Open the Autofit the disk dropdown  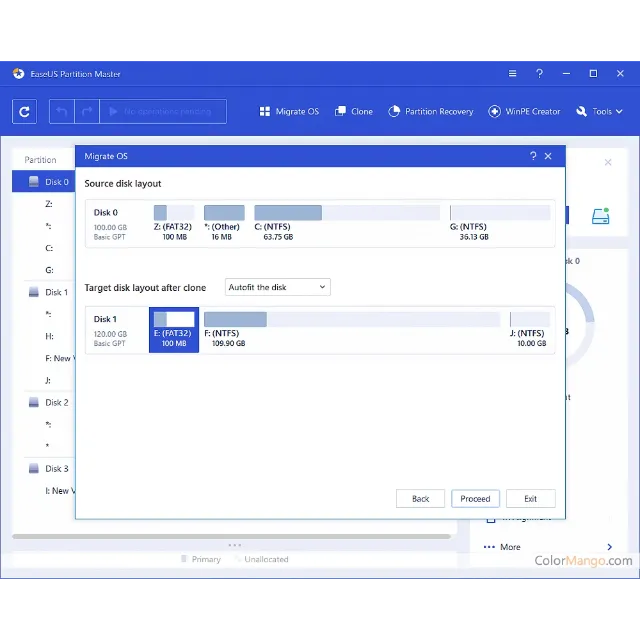277,287
